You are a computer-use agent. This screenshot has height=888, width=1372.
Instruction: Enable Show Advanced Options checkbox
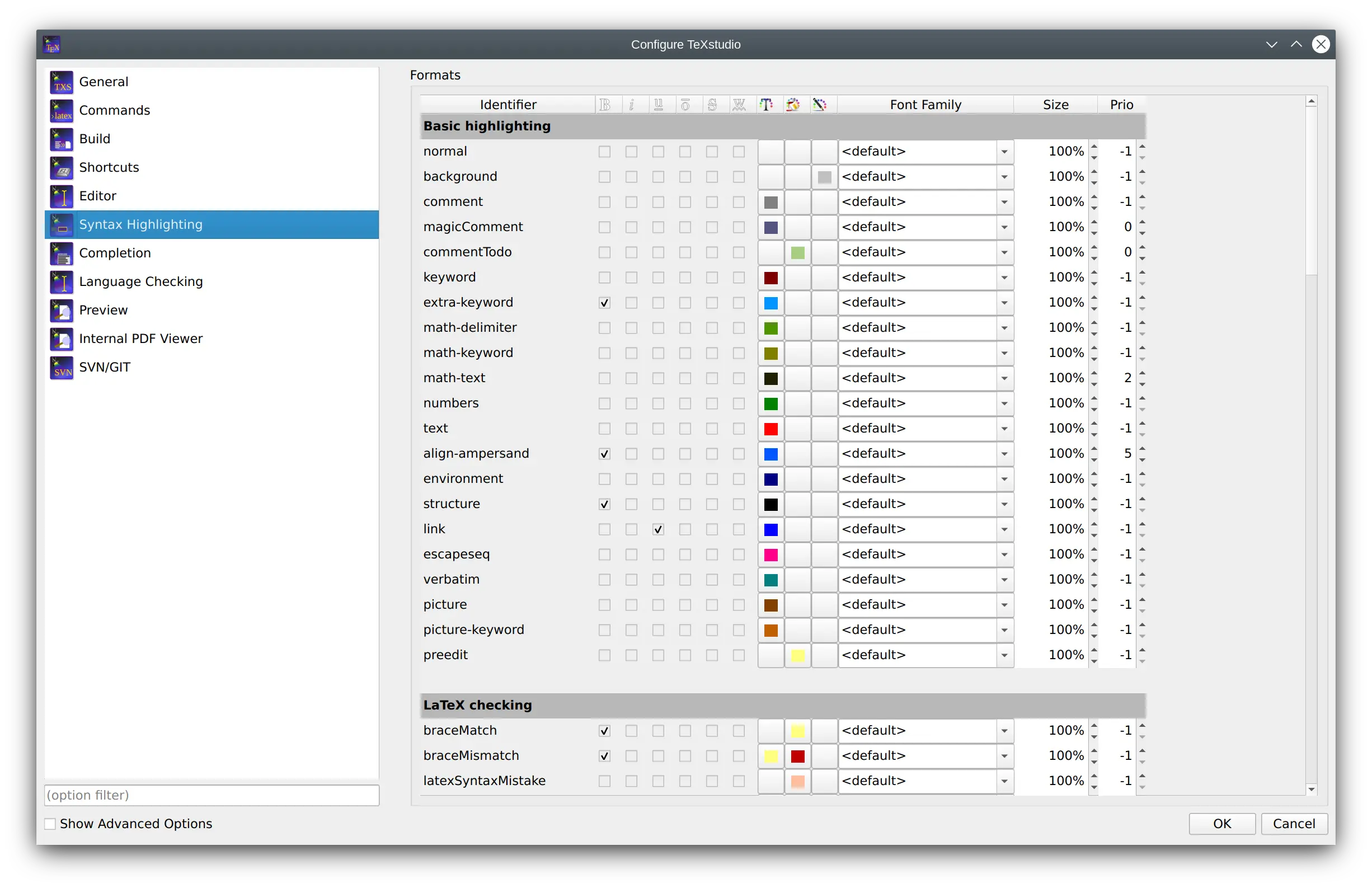point(51,824)
